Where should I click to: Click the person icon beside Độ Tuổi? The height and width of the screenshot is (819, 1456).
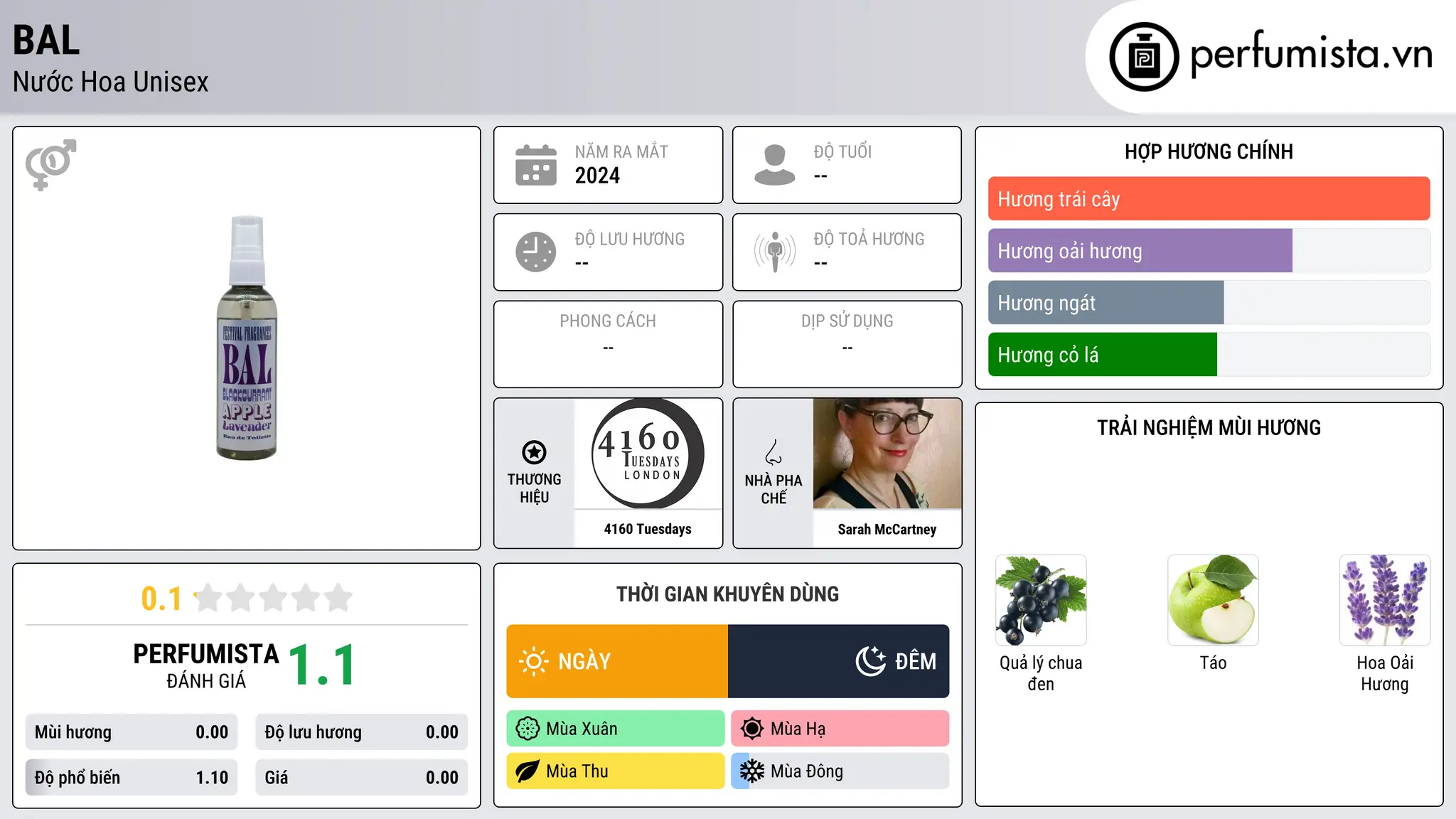pyautogui.click(x=775, y=165)
